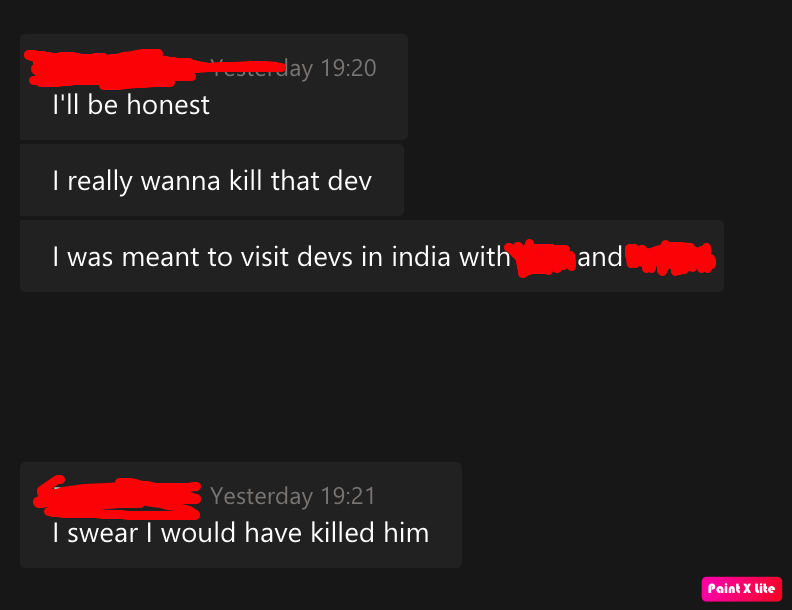Open the redacted sender name beside Yesterday 19:21

coord(117,498)
